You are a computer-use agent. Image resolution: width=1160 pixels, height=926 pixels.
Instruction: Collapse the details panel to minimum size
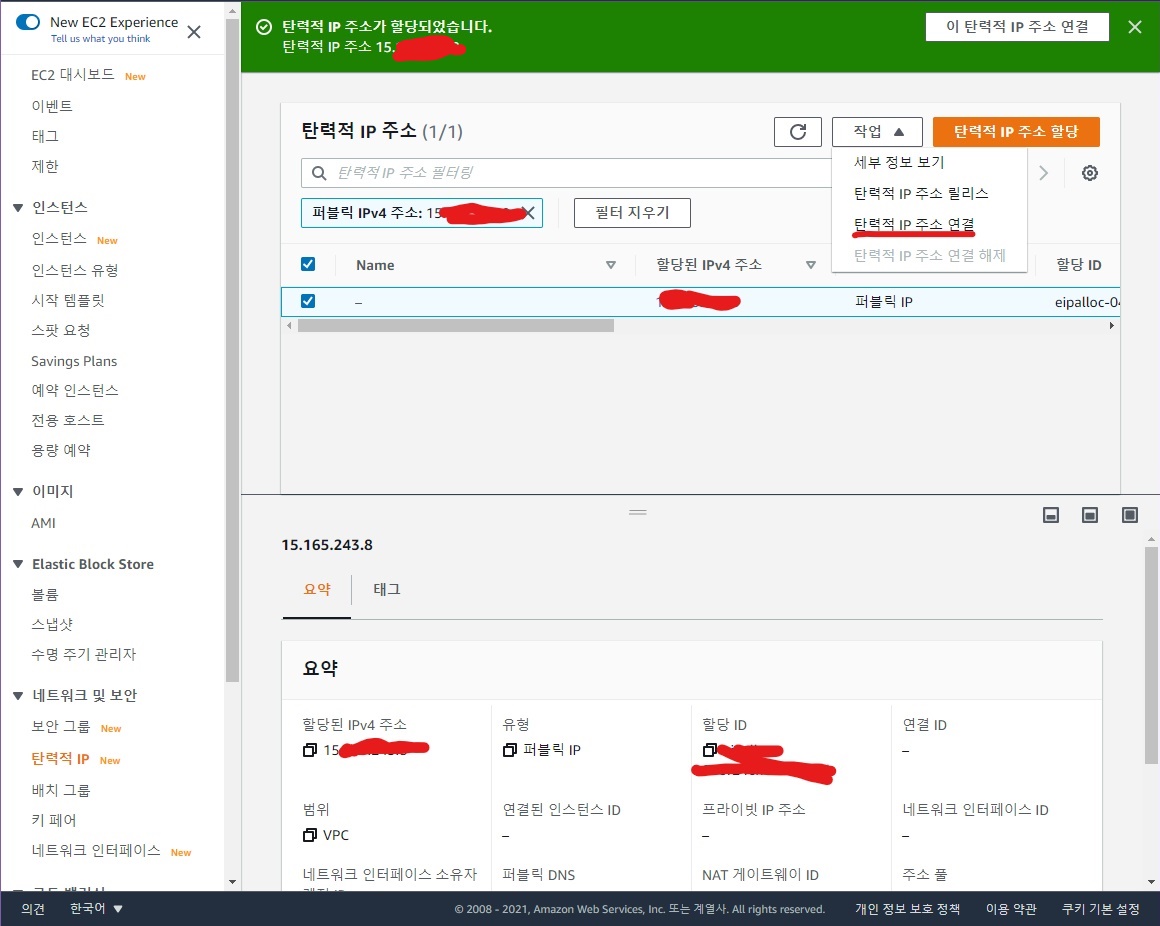point(1051,515)
